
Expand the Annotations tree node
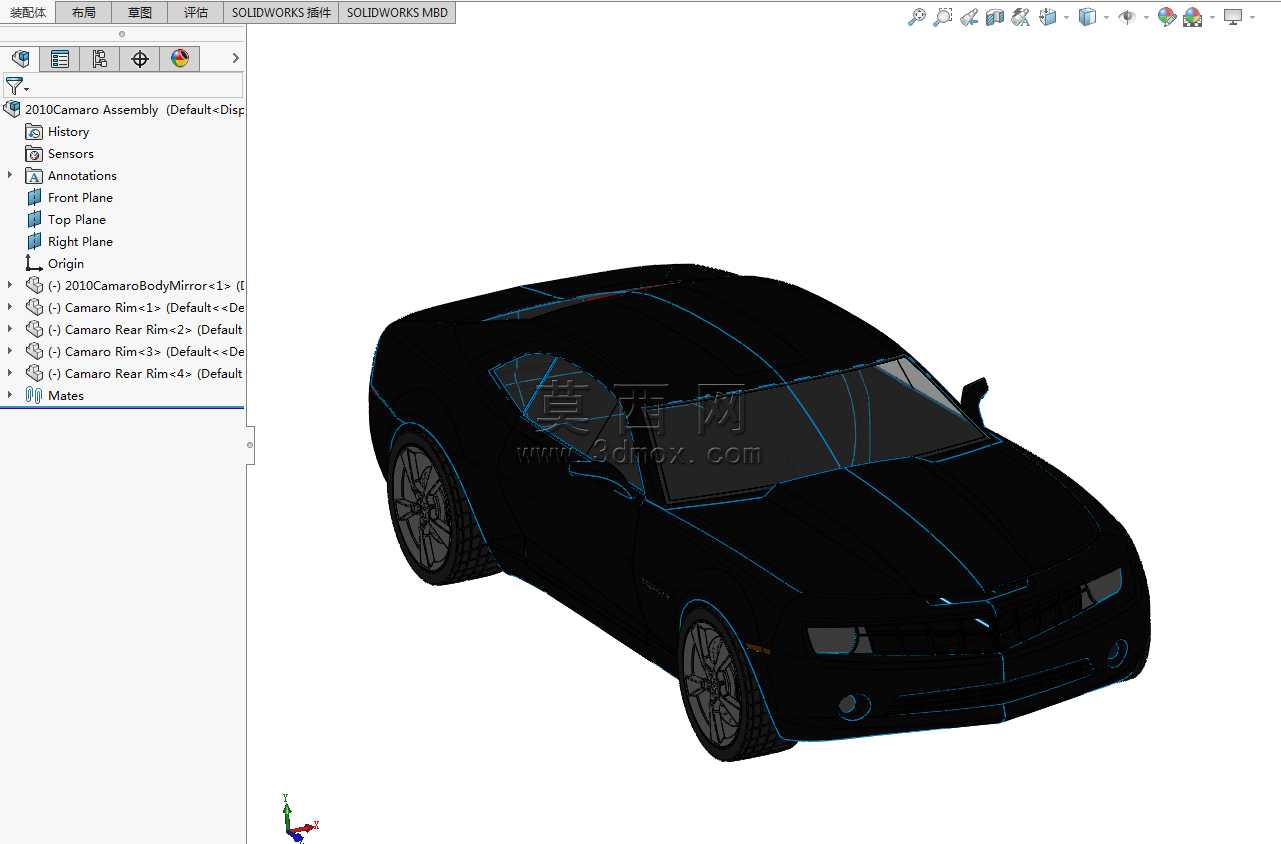click(10, 176)
